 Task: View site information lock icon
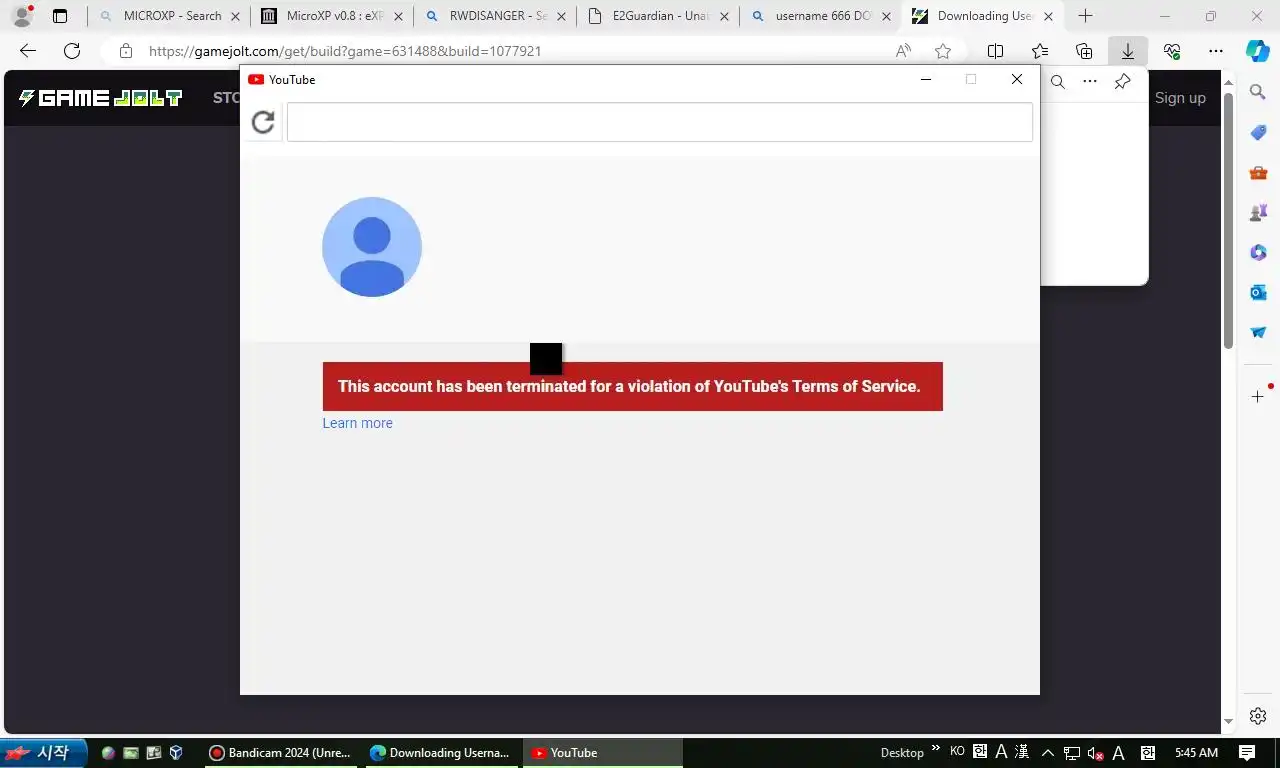125,51
